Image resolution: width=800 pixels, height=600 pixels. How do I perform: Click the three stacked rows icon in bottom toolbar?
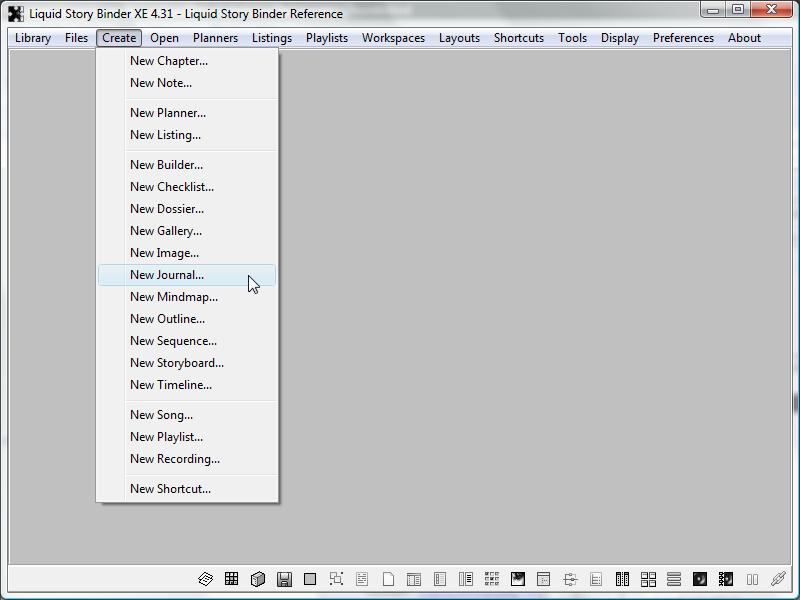(674, 579)
